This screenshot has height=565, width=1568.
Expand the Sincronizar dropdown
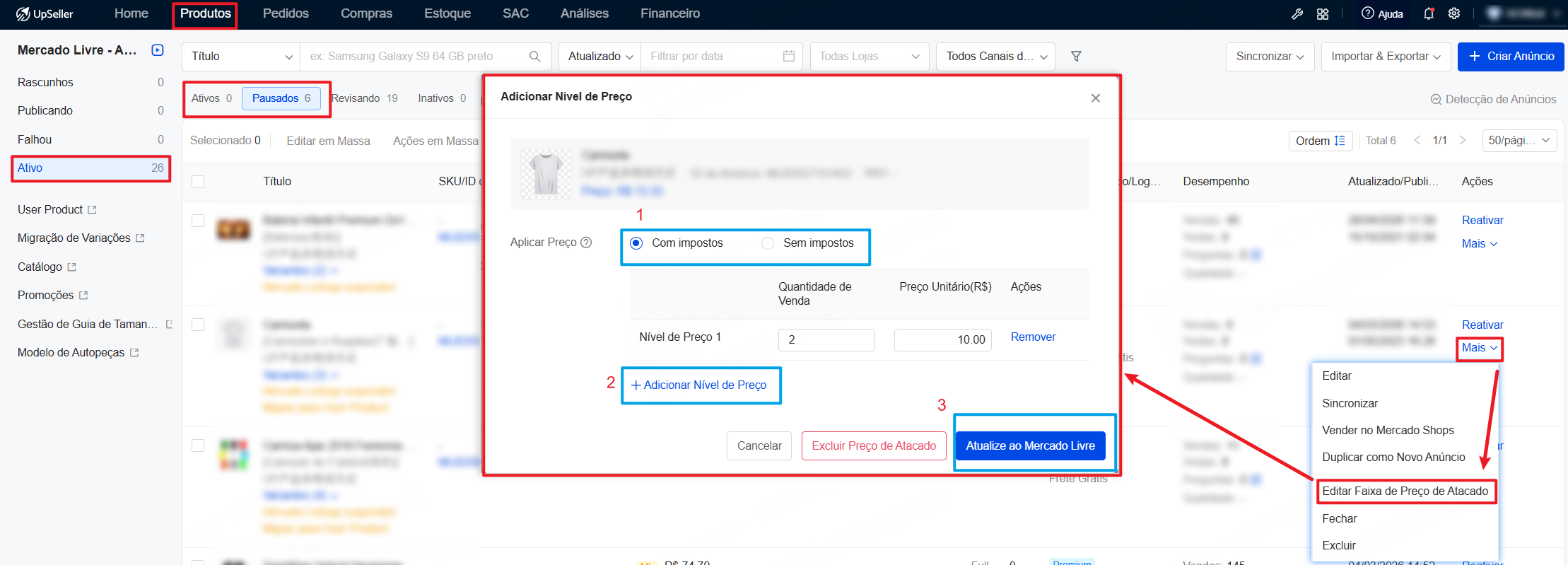(1270, 57)
